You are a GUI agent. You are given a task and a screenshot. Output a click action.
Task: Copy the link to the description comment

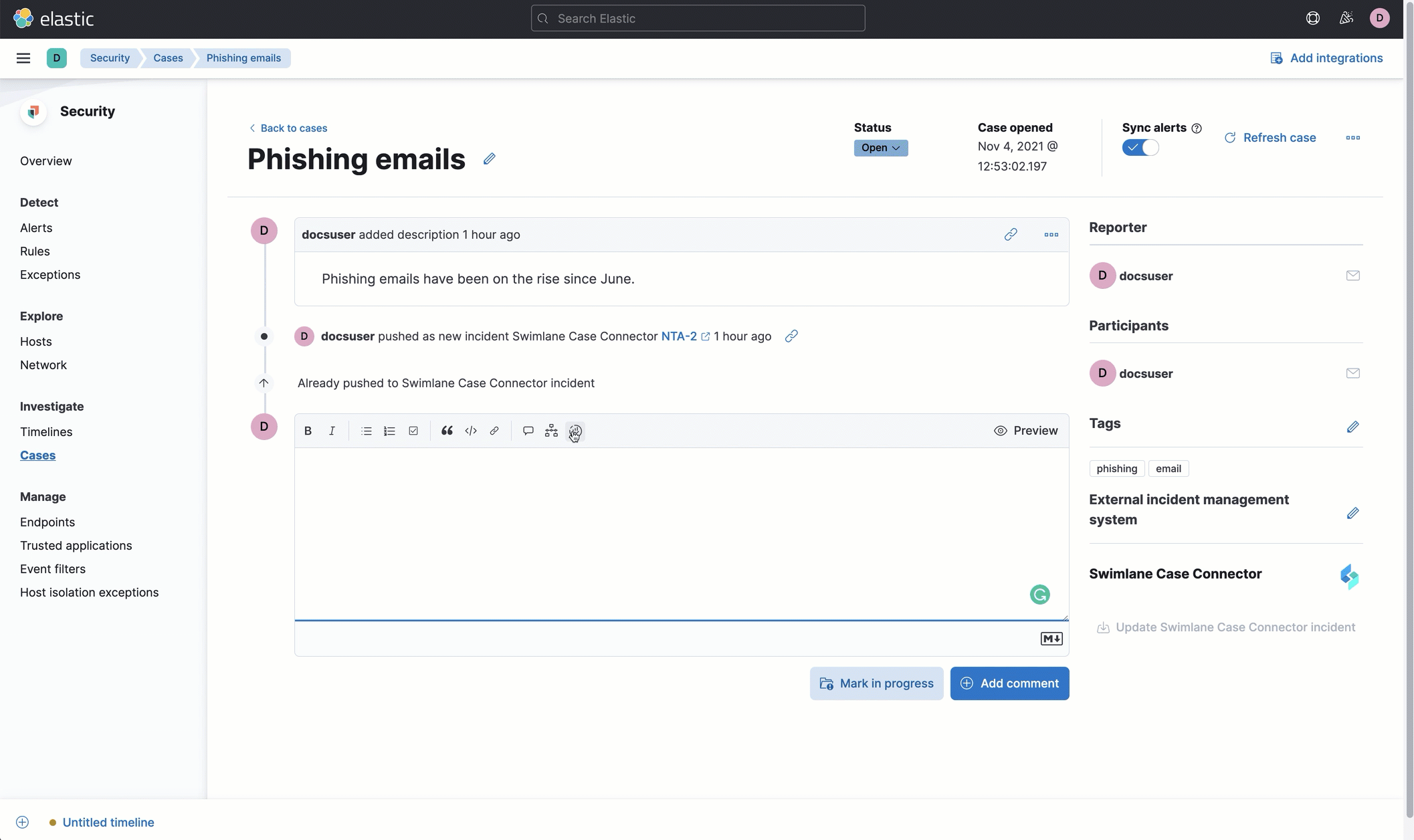click(1011, 234)
